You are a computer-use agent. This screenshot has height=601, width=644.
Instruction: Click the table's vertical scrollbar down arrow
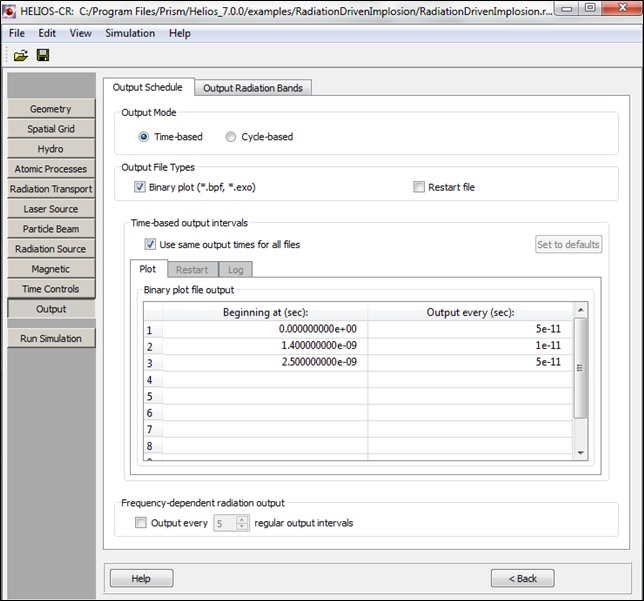pyautogui.click(x=581, y=453)
